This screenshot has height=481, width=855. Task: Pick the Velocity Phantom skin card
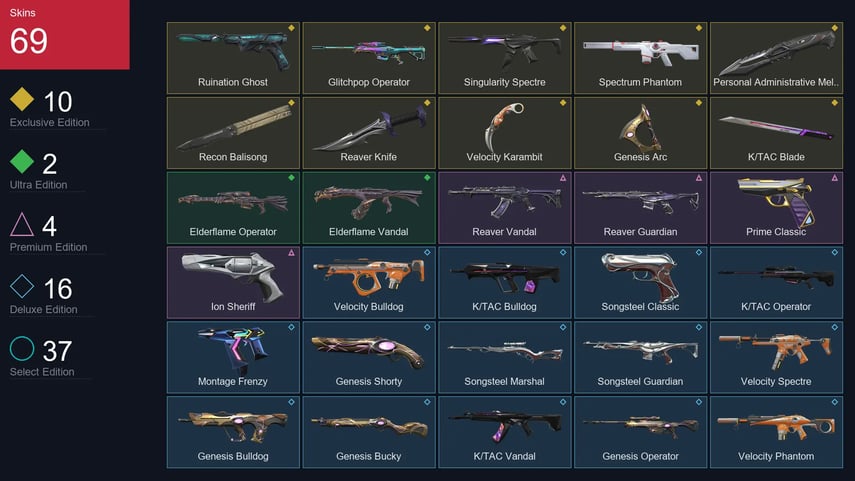pyautogui.click(x=776, y=432)
